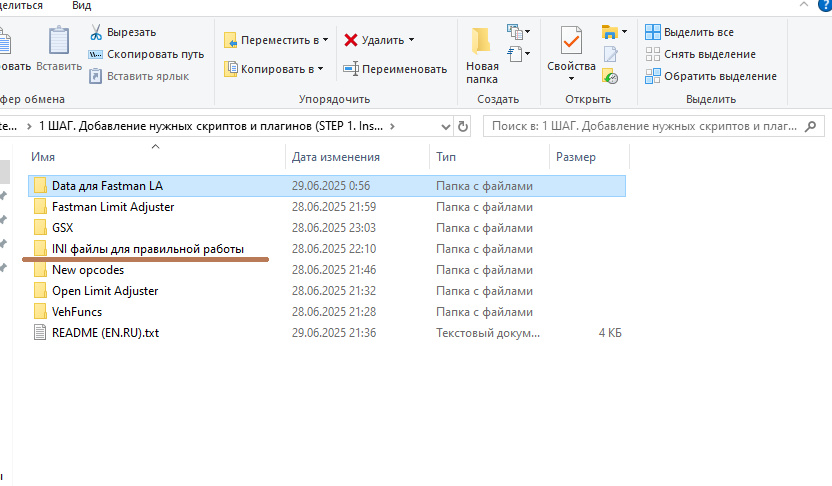Select the README (EN.RU).txt file

coord(105,333)
